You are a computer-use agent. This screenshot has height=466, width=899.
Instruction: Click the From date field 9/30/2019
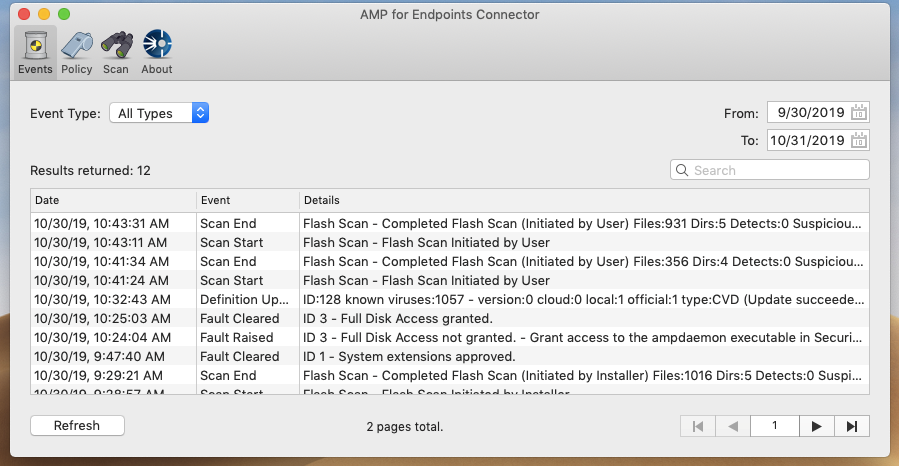(808, 112)
